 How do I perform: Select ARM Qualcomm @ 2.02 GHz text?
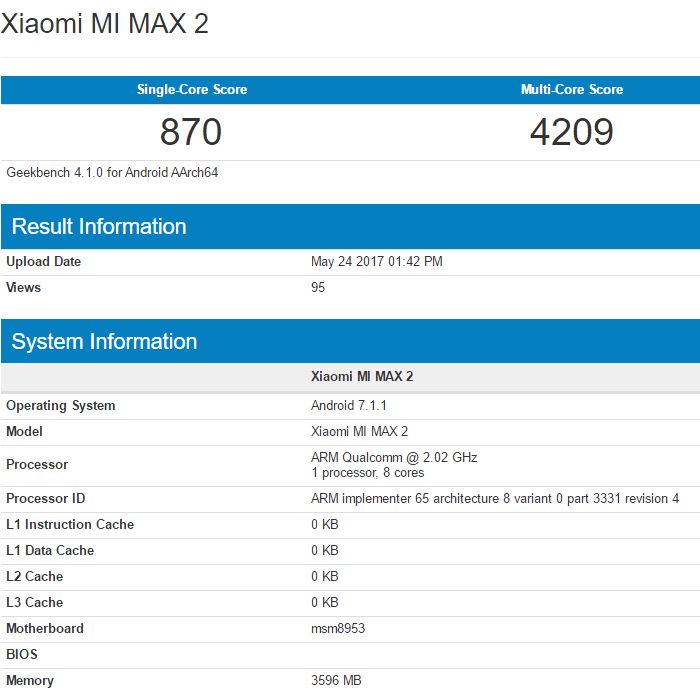tap(394, 458)
